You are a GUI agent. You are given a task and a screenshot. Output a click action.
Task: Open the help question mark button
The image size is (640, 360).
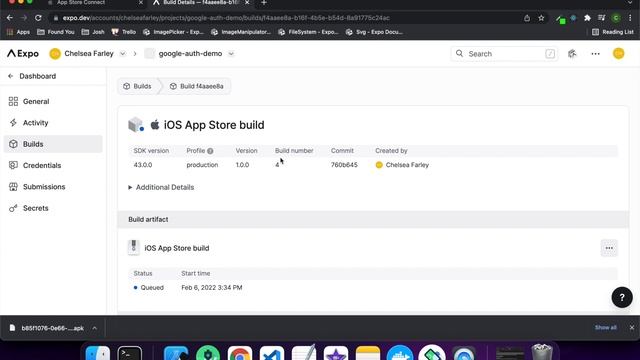tap(622, 298)
